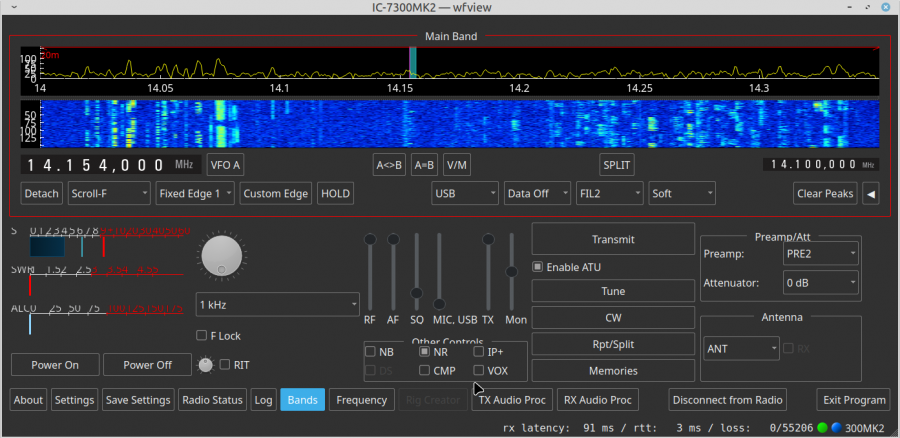
Task: Open TX Audio Proc
Action: [x=513, y=400]
